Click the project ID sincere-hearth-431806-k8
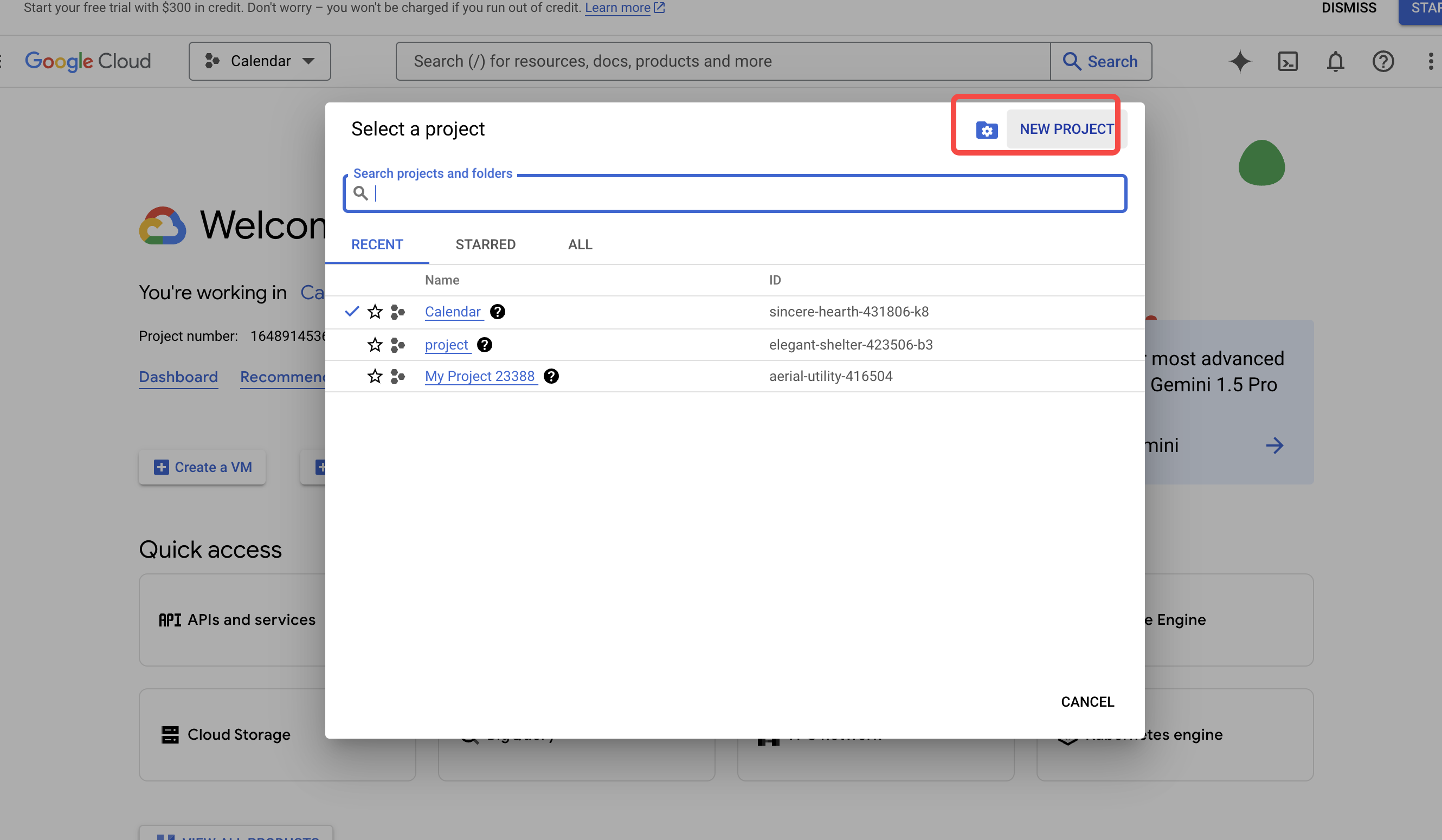 pyautogui.click(x=848, y=311)
